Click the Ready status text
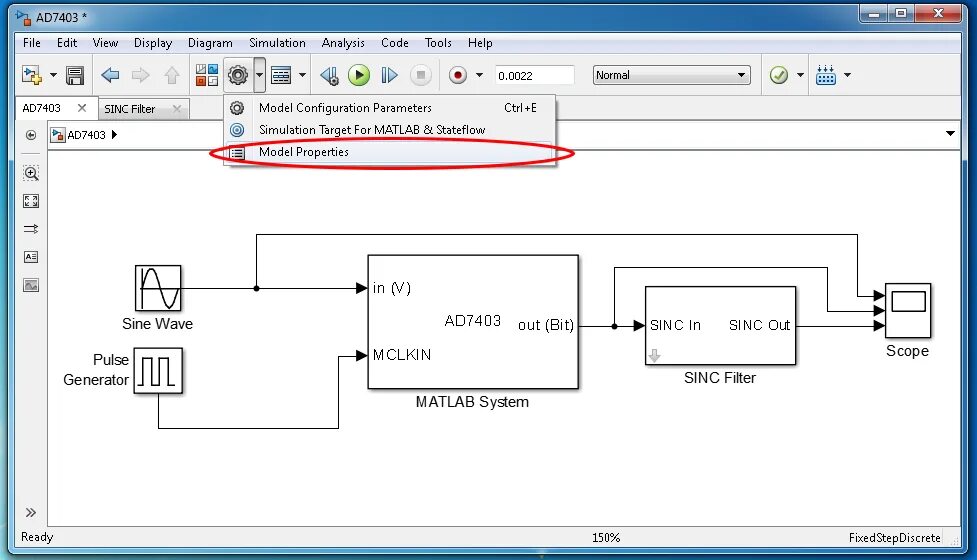This screenshot has width=977, height=560. (37, 537)
